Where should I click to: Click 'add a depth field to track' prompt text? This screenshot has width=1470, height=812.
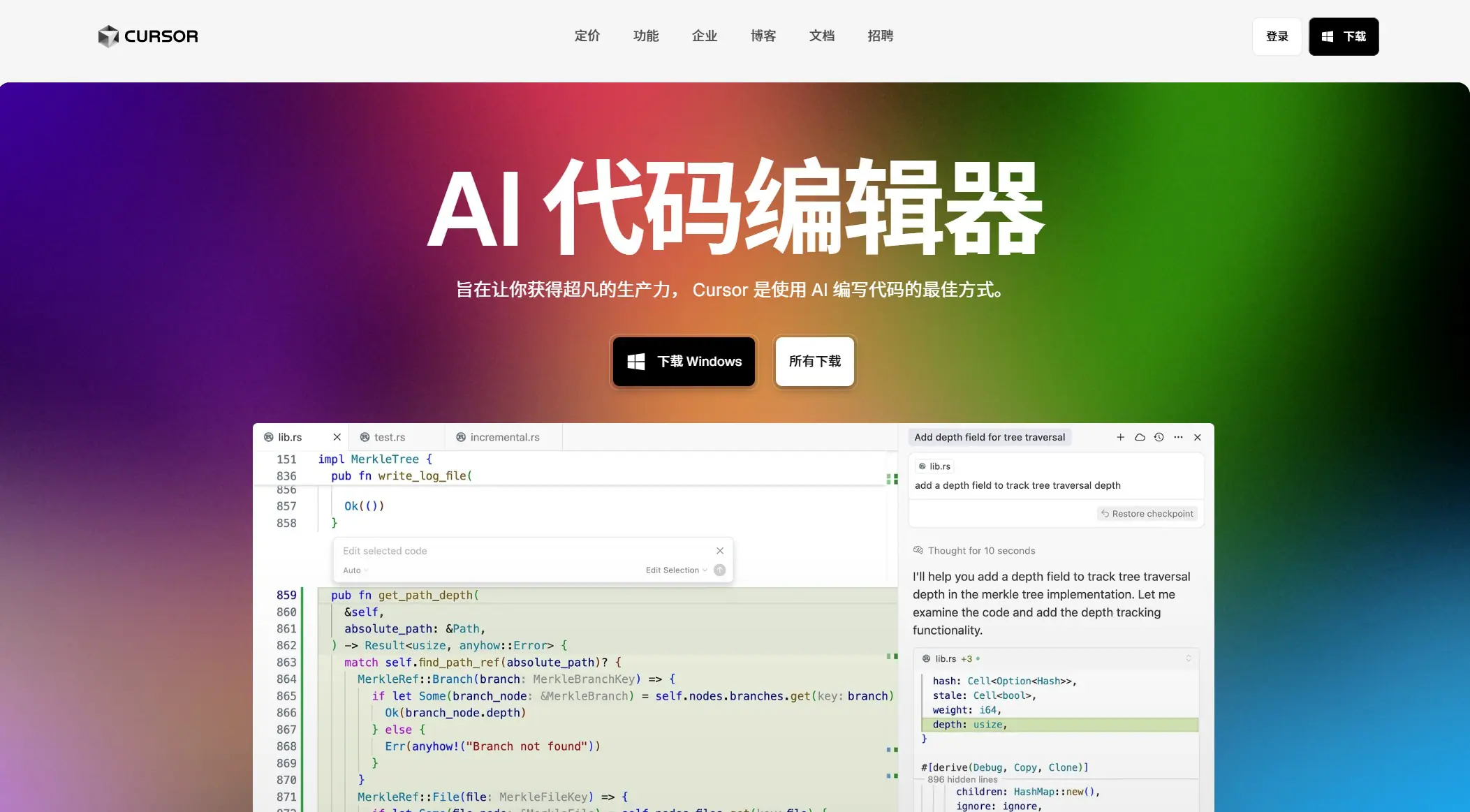(1017, 485)
